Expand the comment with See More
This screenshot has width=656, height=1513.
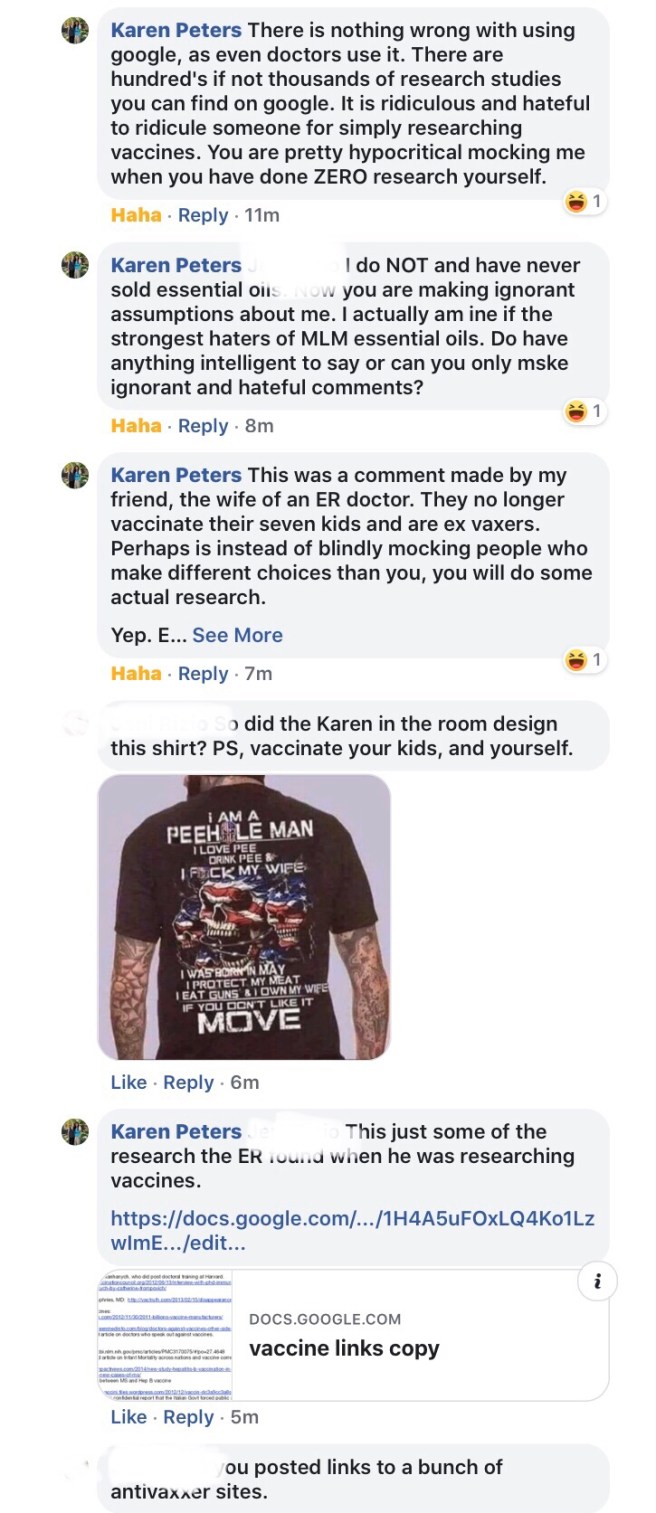(x=237, y=635)
